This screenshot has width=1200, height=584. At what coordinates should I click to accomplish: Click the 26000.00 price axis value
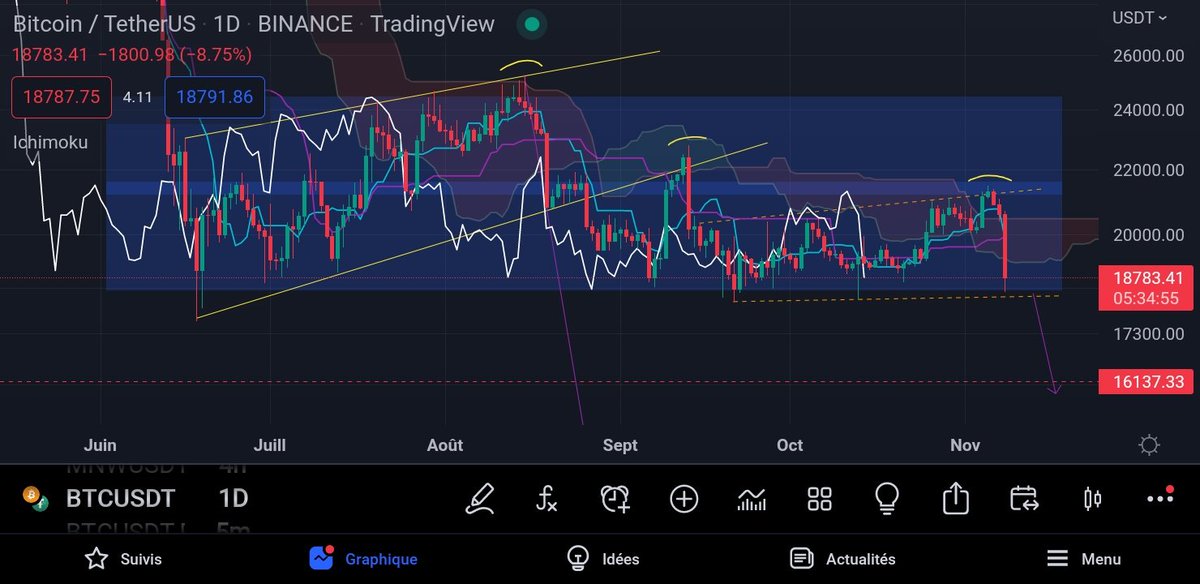[1147, 56]
